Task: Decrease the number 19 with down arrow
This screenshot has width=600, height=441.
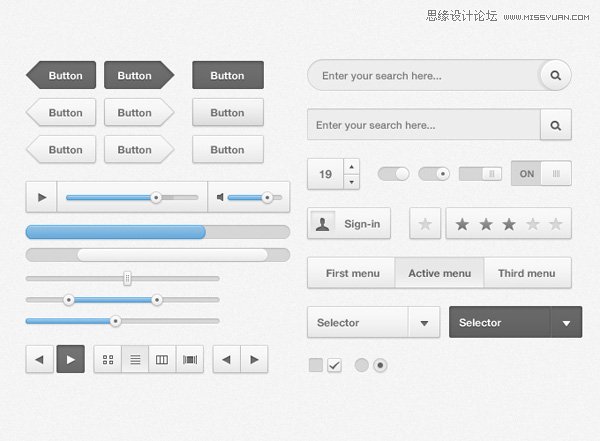Action: [x=351, y=182]
